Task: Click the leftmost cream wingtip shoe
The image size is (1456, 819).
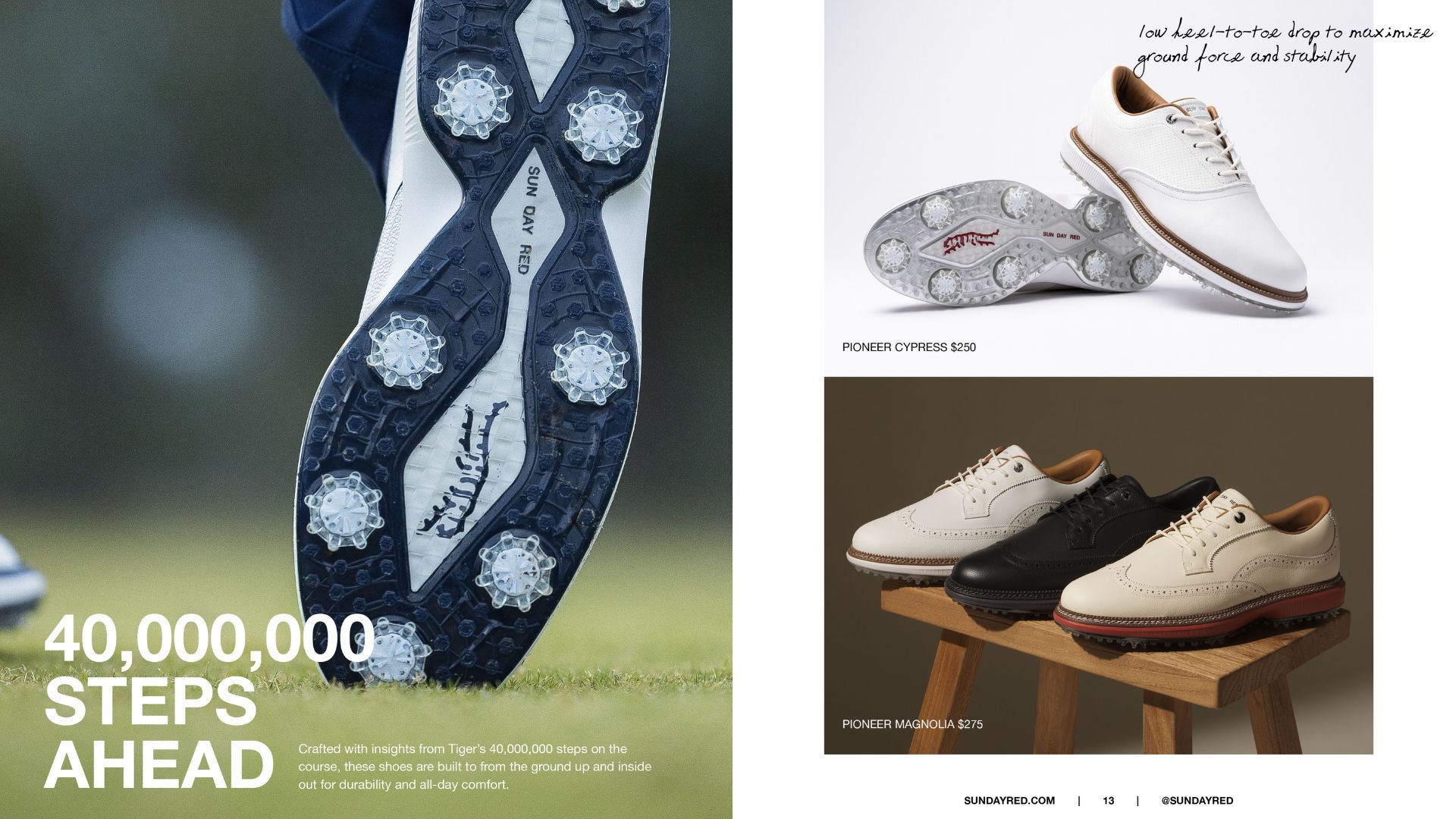Action: tap(948, 516)
